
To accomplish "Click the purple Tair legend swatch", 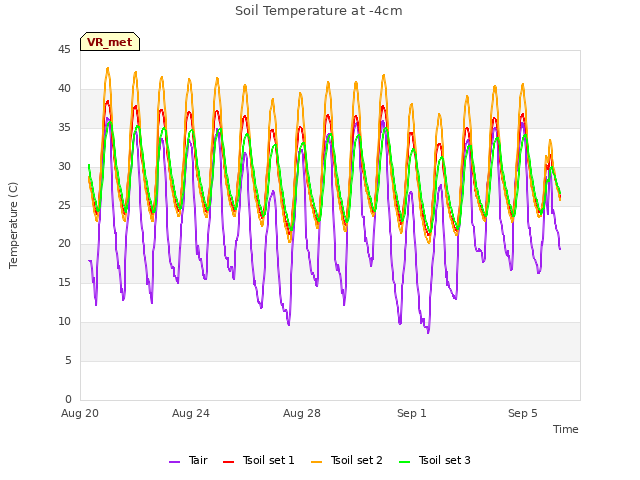I will point(174,462).
